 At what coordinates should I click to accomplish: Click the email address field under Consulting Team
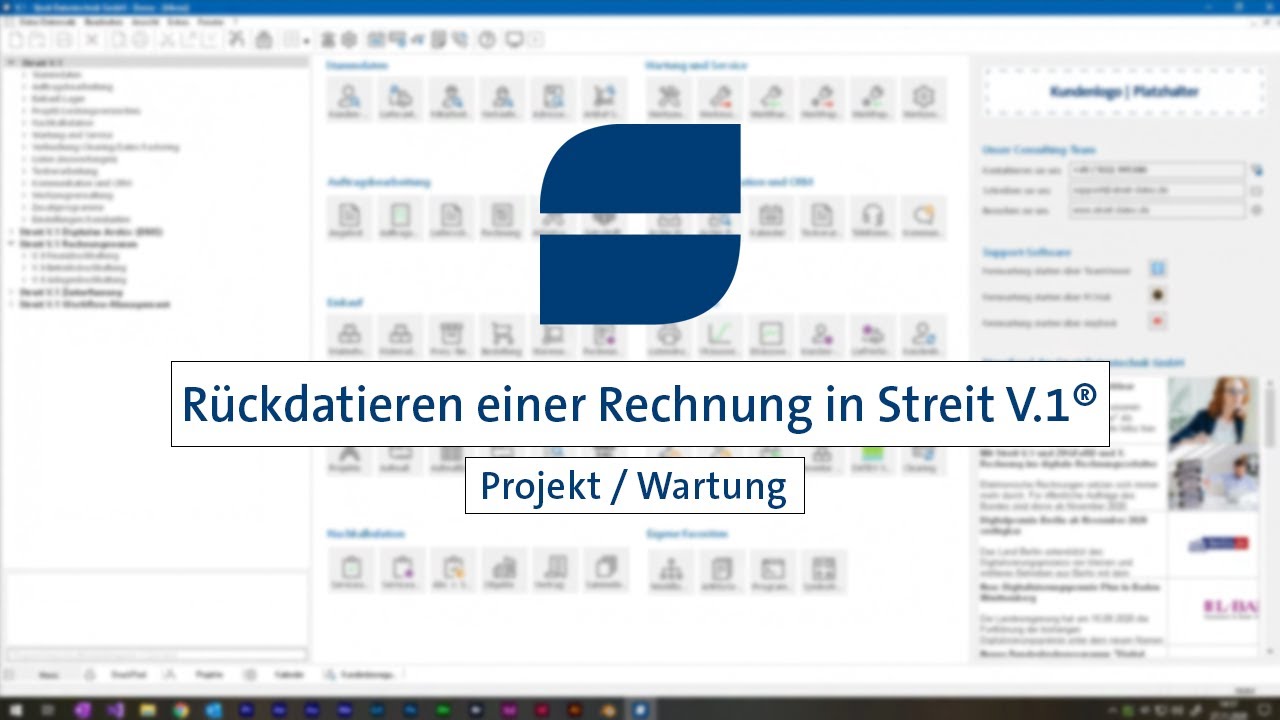(1157, 190)
